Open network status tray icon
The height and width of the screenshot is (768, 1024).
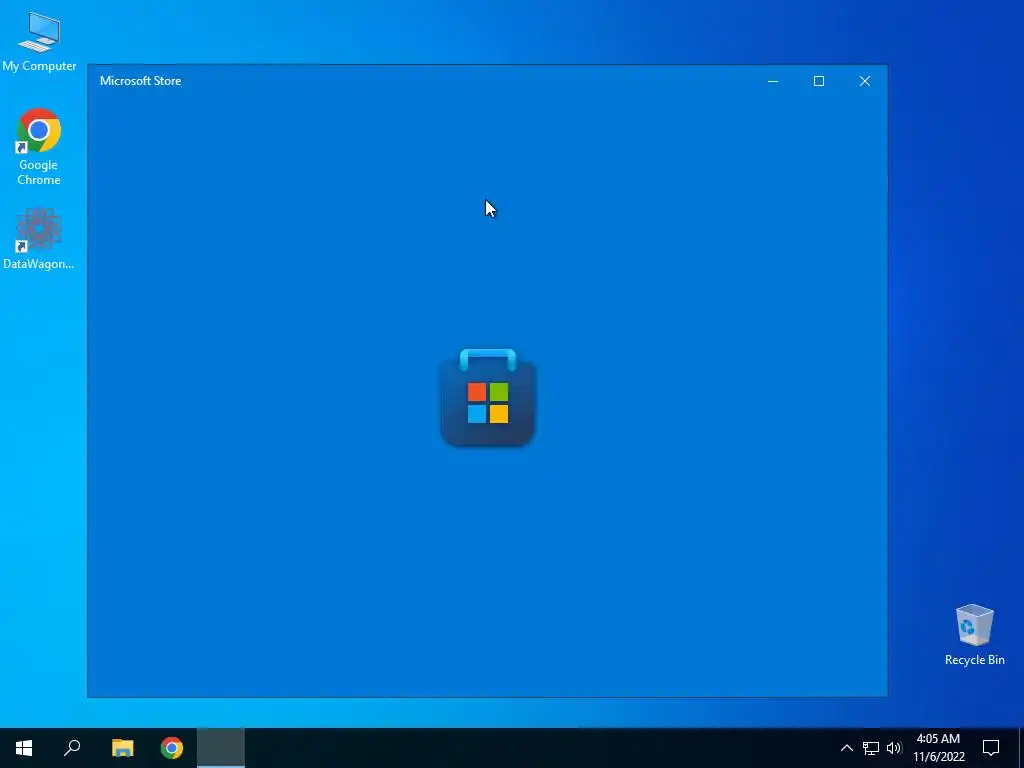point(871,748)
